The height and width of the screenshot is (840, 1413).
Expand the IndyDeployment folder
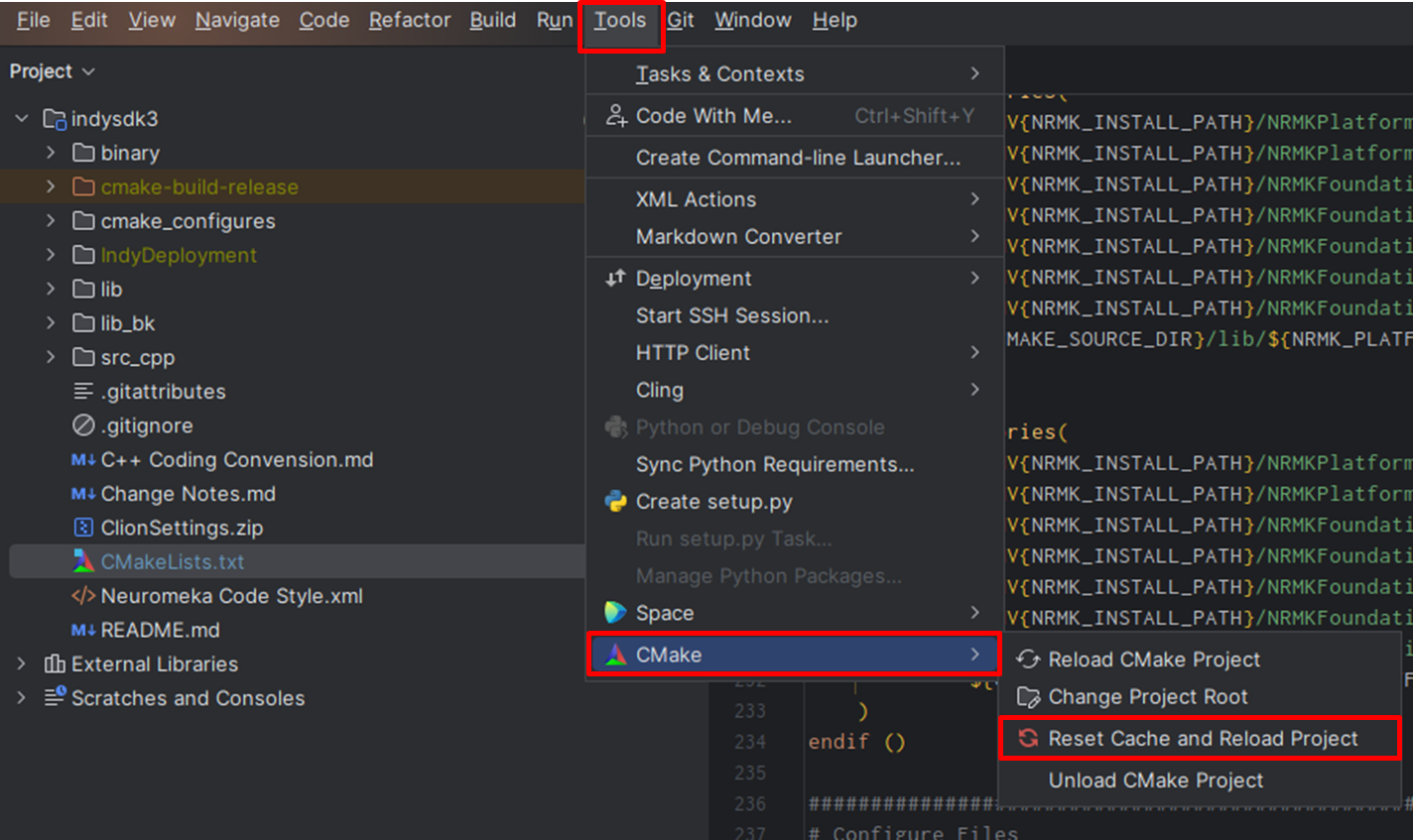pyautogui.click(x=51, y=255)
